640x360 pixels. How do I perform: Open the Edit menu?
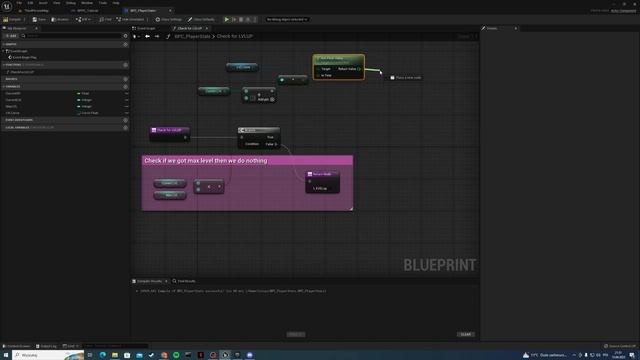(x=30, y=3)
